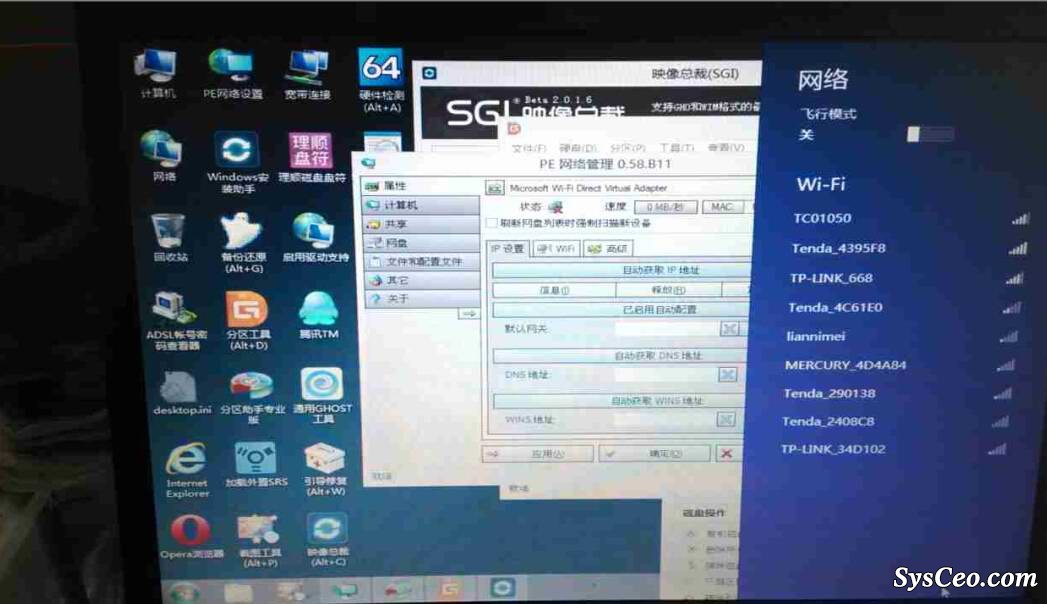1047x604 pixels.
Task: Clear the 默认网关 field with X icon
Action: pos(730,328)
